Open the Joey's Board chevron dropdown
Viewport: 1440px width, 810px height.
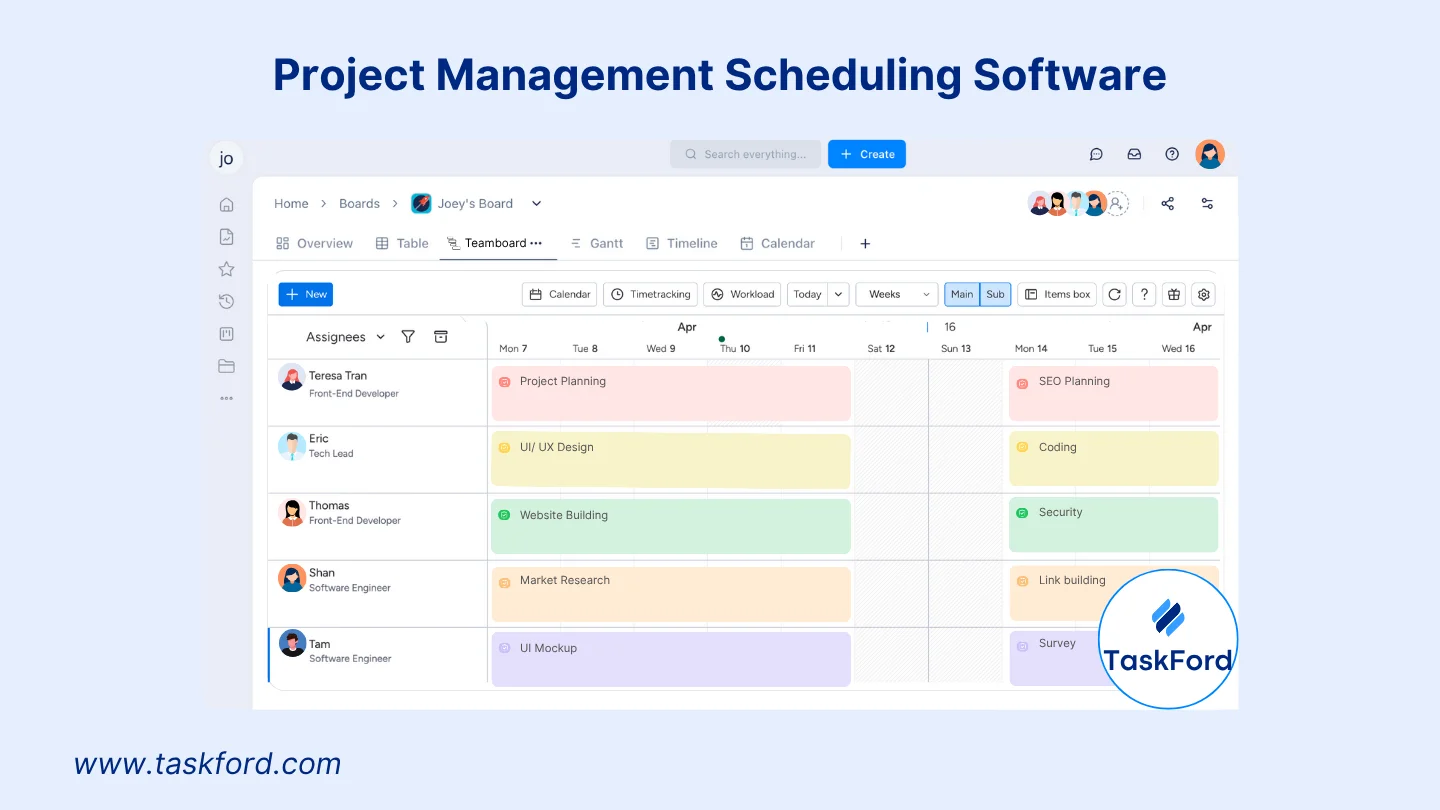536,204
